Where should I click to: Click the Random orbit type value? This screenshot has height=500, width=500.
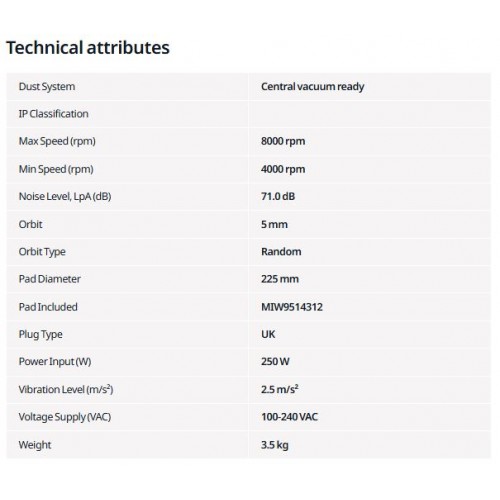(281, 252)
